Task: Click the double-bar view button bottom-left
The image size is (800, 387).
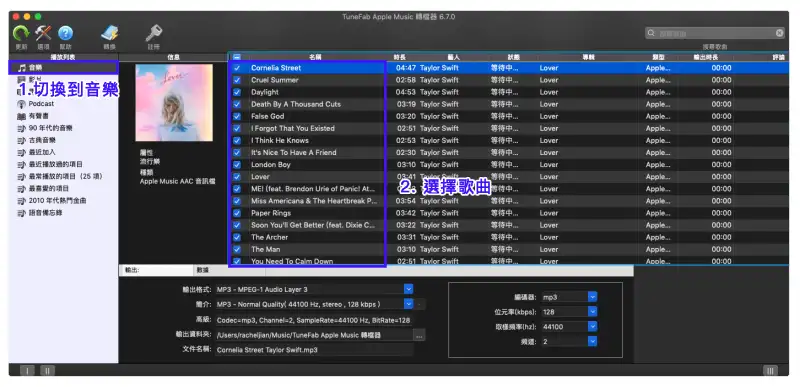Action: click(47, 371)
